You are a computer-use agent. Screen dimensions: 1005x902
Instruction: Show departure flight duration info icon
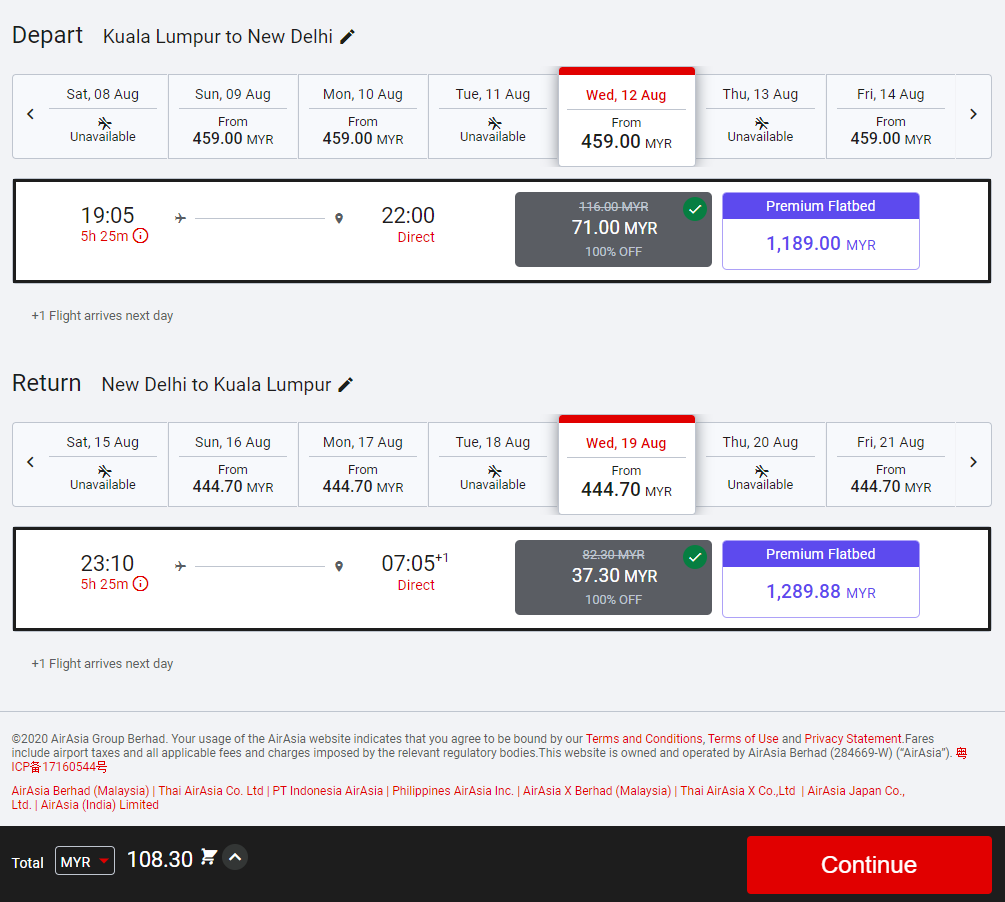coord(141,236)
